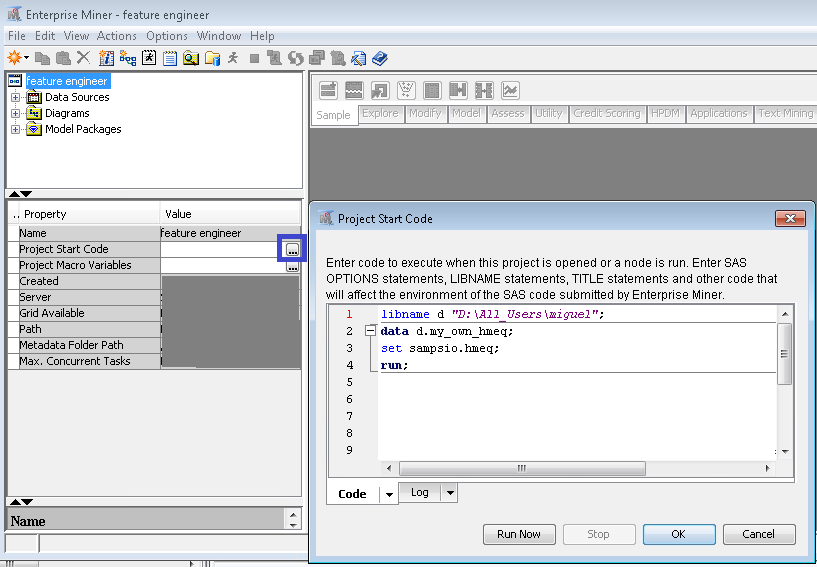Select the Merge node icon

459,90
